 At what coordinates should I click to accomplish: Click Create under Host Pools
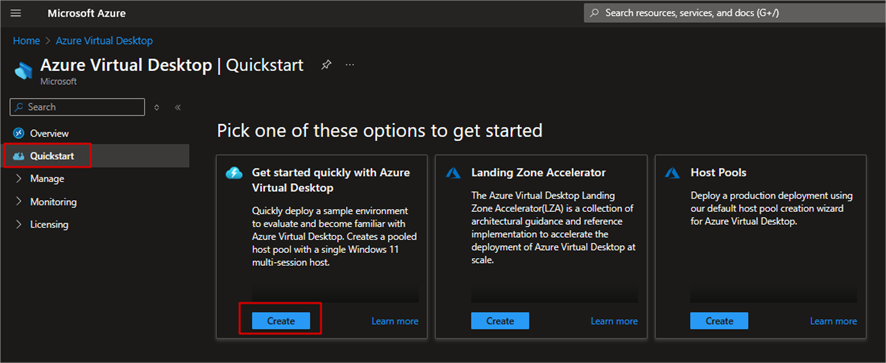pos(719,321)
